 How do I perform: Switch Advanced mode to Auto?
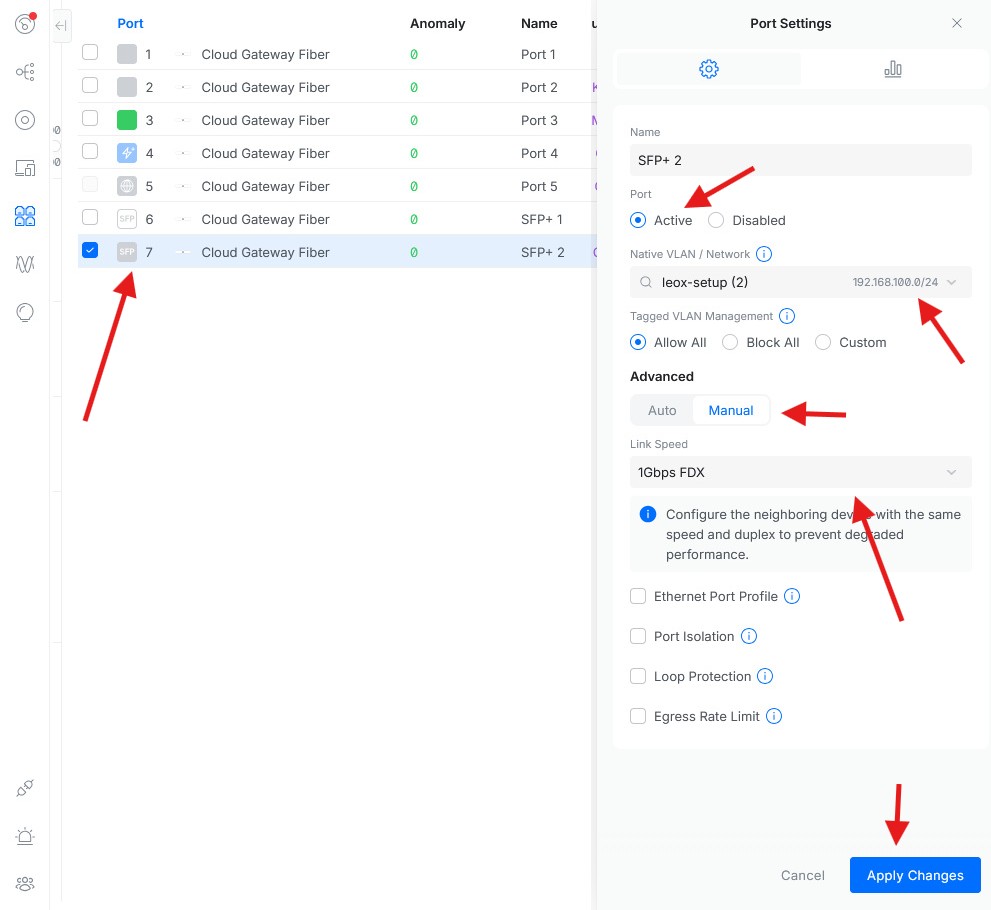pyautogui.click(x=662, y=410)
